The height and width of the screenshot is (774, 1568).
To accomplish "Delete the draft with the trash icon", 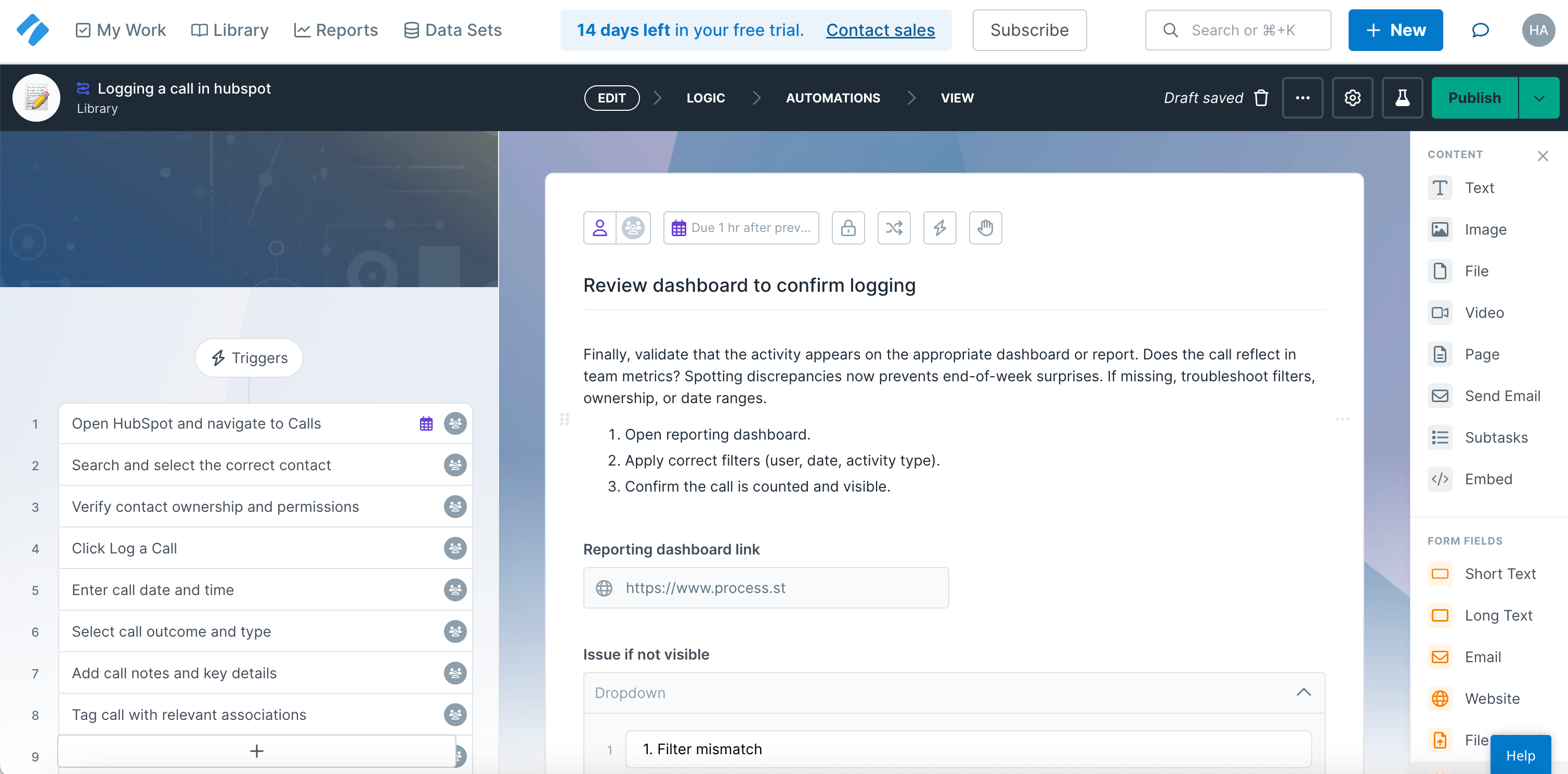I will point(1261,97).
